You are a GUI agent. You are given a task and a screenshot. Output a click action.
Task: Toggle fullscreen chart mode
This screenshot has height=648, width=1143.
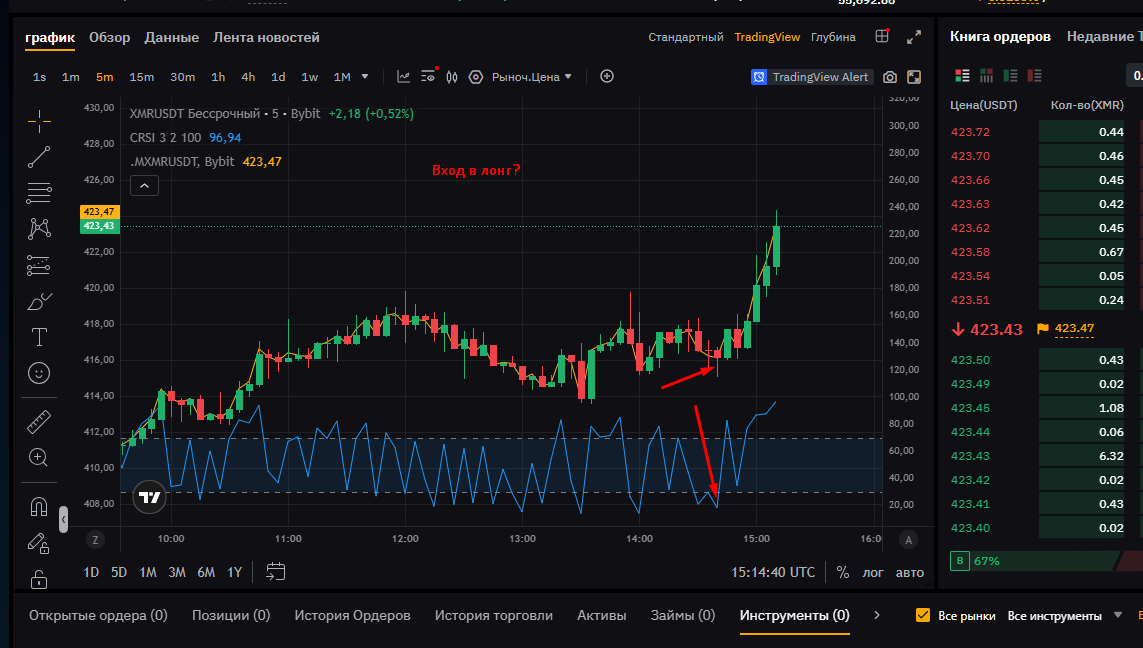click(x=913, y=77)
